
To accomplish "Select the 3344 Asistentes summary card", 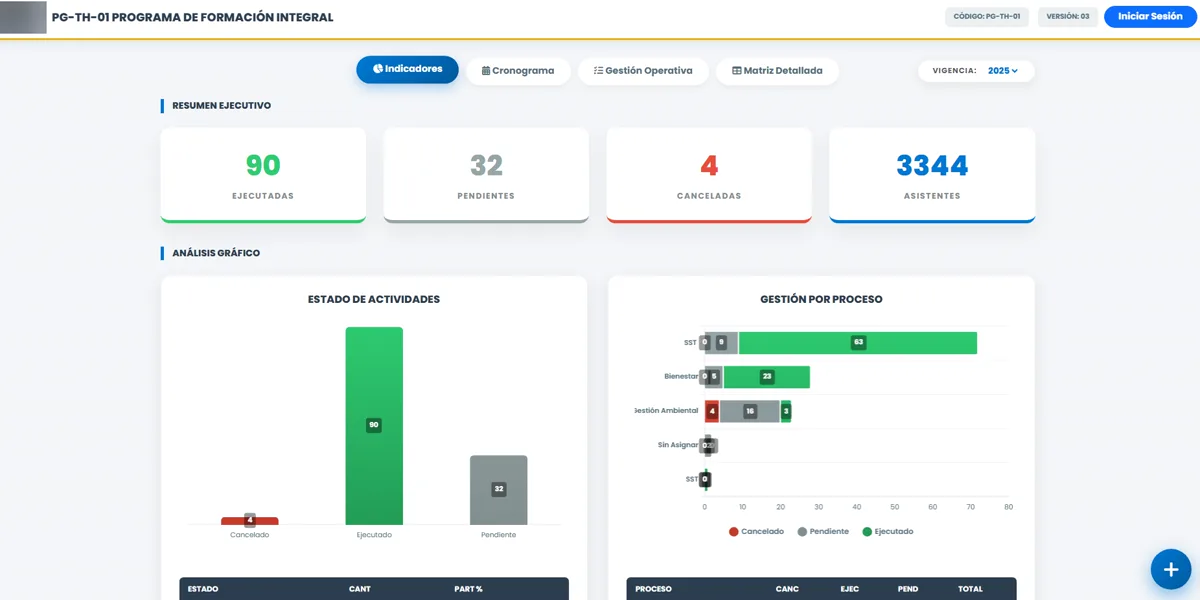I will click(x=932, y=175).
